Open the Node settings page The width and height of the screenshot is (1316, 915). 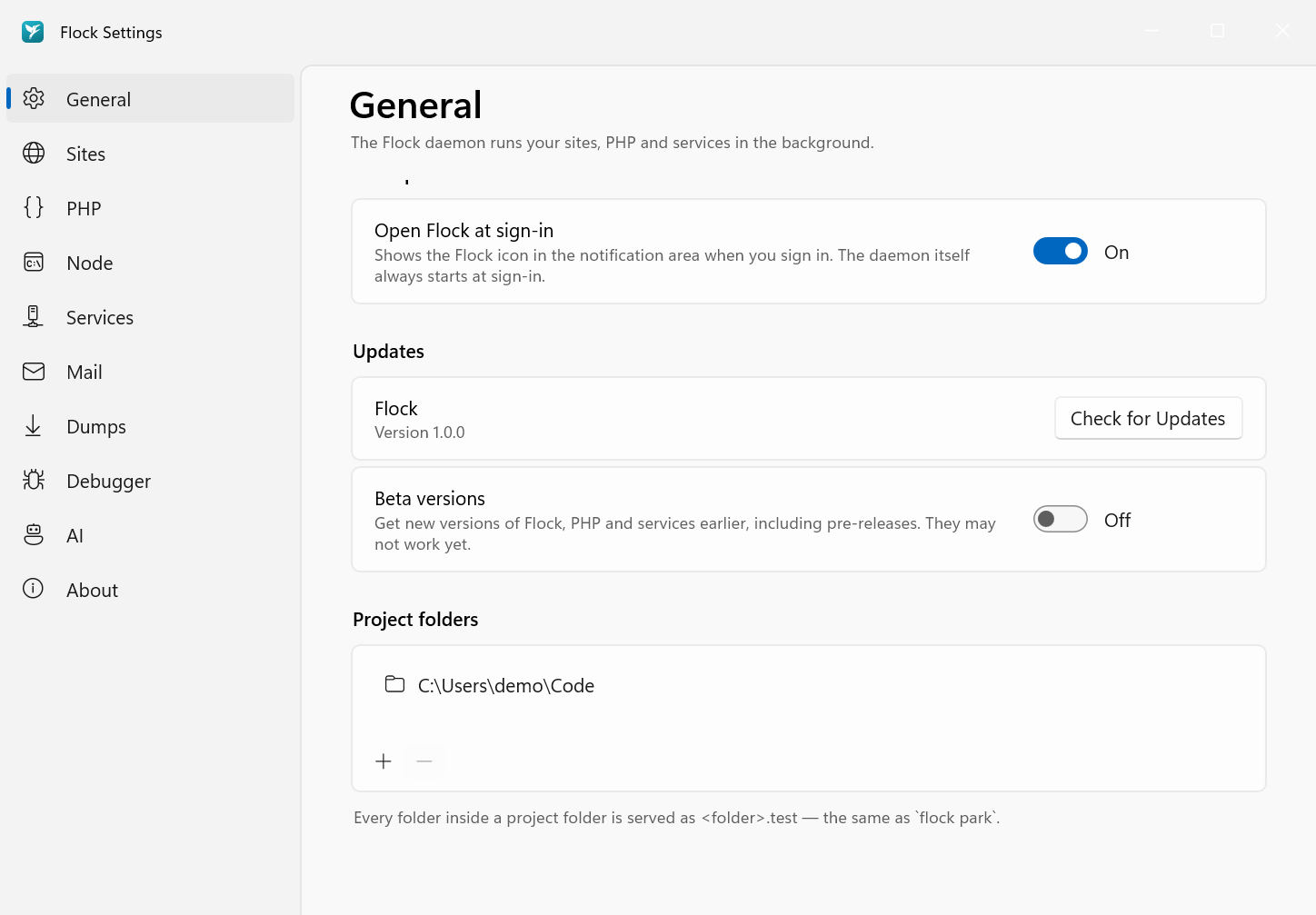click(151, 263)
